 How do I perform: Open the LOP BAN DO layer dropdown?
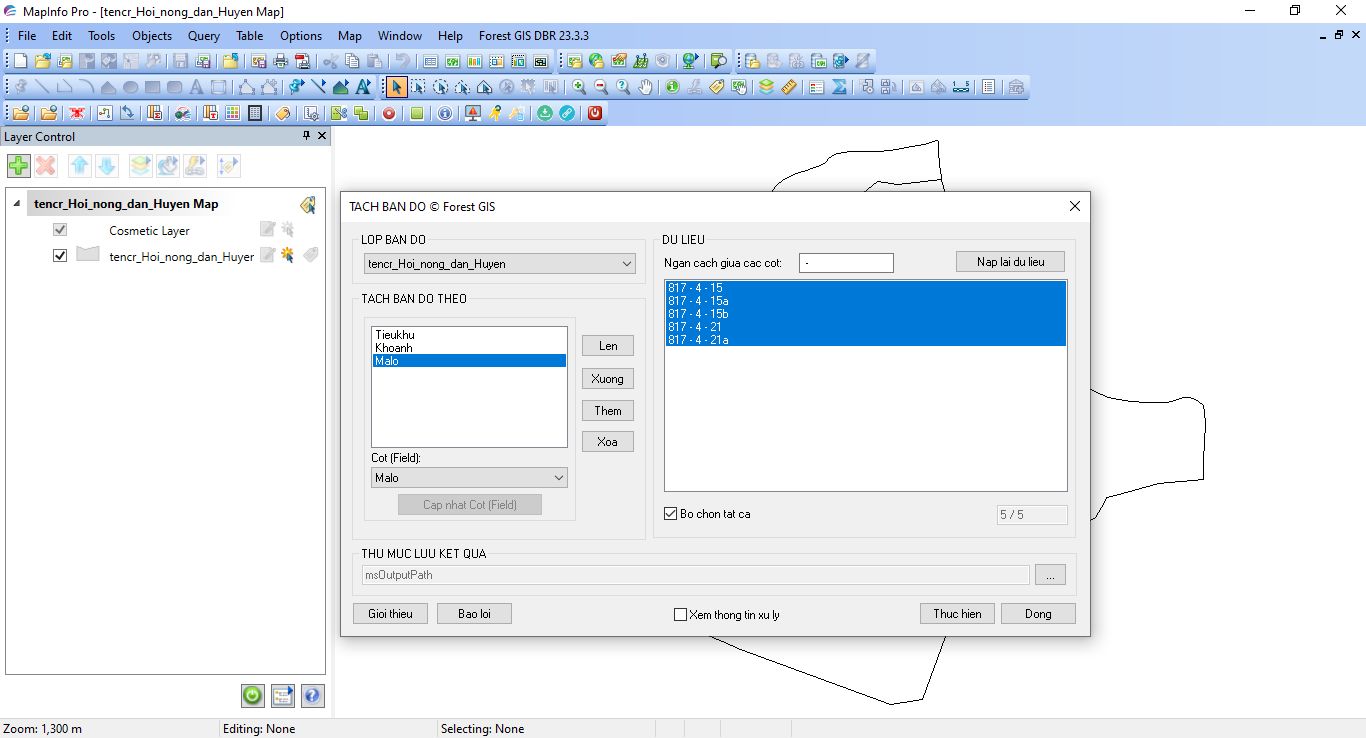627,264
